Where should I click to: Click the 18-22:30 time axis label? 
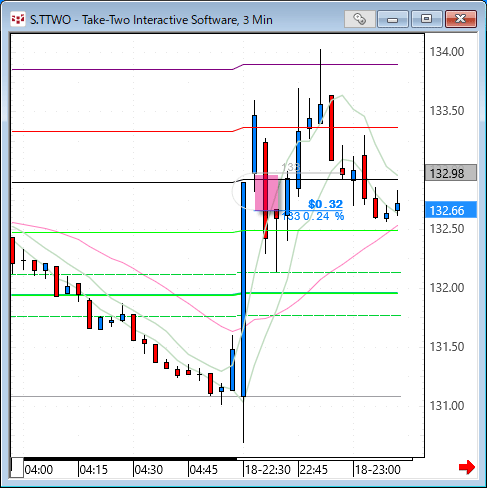click(268, 470)
